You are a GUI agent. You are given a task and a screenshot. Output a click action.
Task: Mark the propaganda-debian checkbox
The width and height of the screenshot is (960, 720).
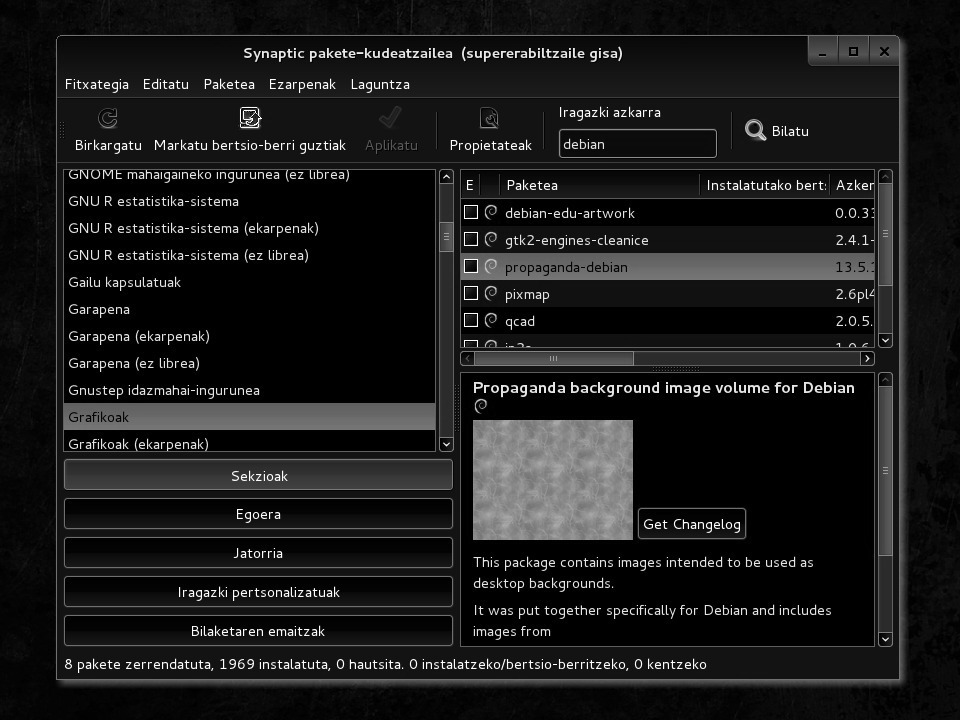471,266
